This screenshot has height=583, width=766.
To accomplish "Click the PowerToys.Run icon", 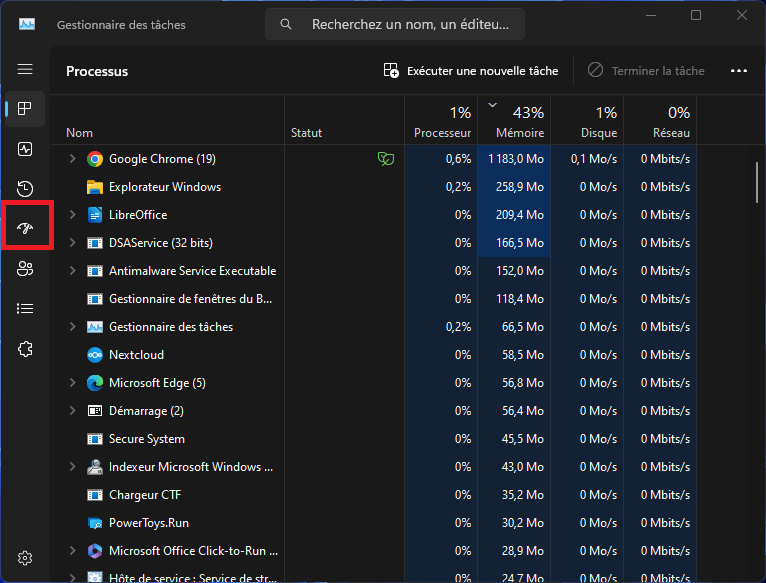I will 95,523.
